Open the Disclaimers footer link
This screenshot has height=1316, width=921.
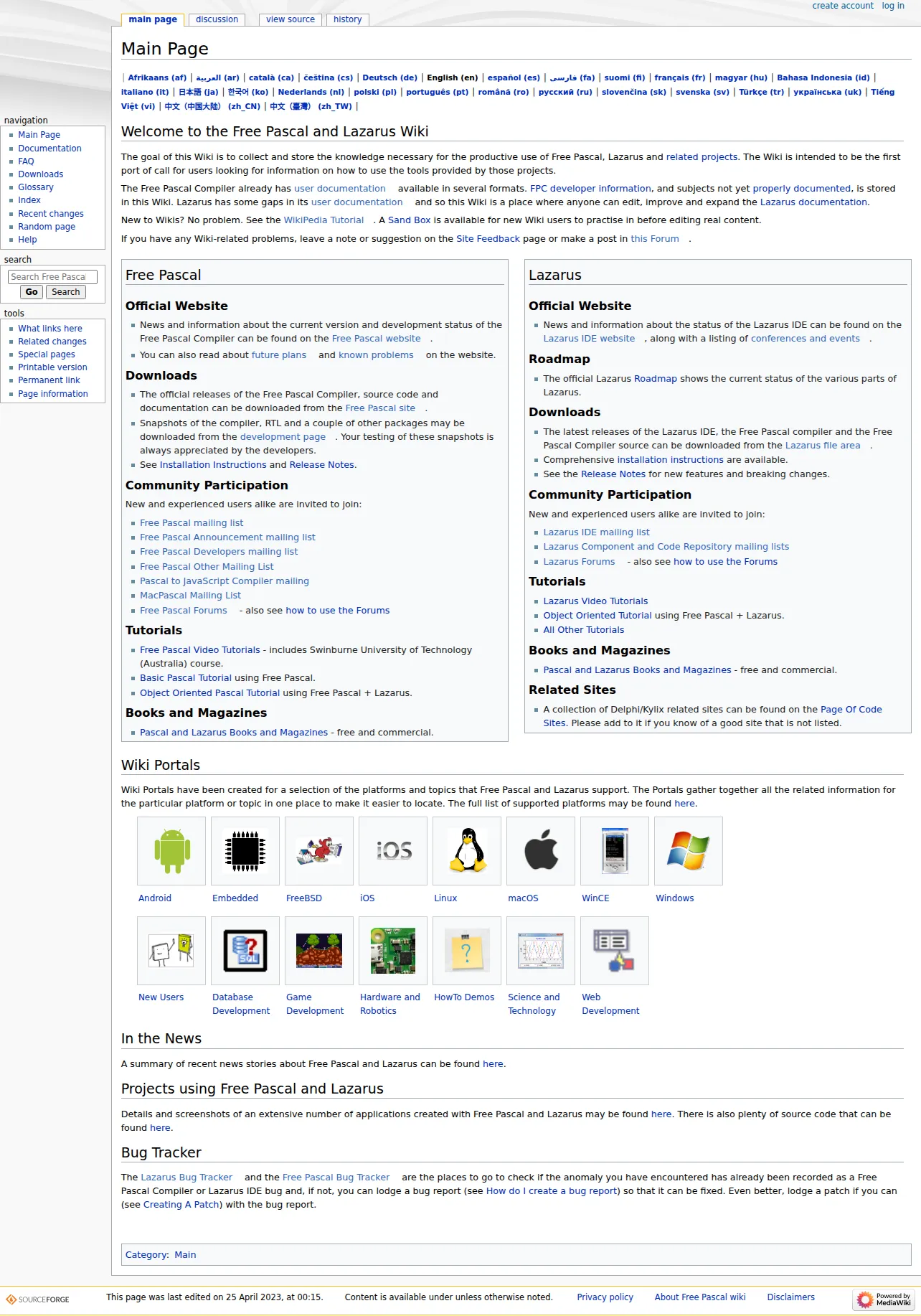click(791, 1297)
